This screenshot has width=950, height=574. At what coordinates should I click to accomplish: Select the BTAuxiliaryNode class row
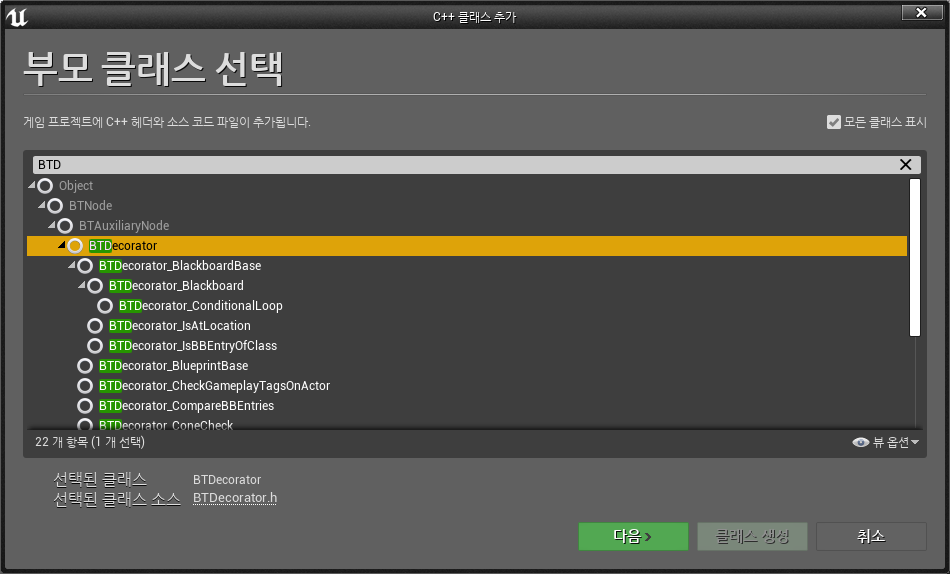467,225
